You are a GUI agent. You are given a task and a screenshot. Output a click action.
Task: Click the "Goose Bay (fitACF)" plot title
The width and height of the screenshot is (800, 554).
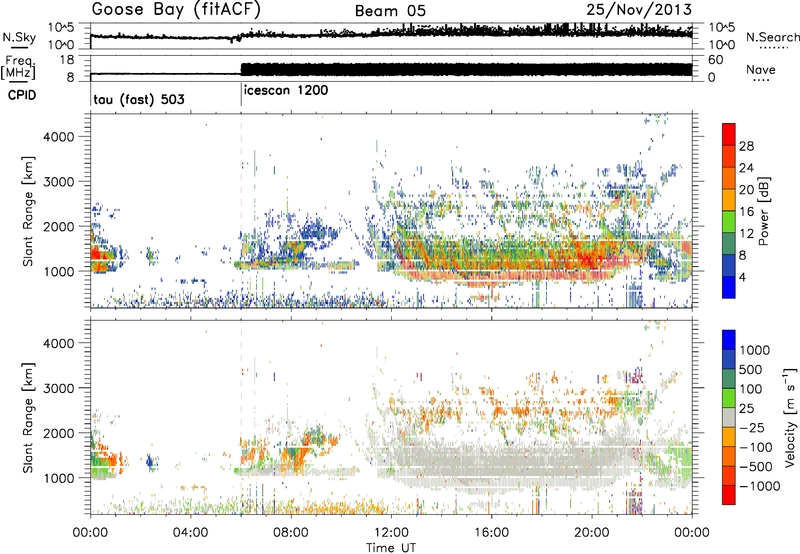176,10
